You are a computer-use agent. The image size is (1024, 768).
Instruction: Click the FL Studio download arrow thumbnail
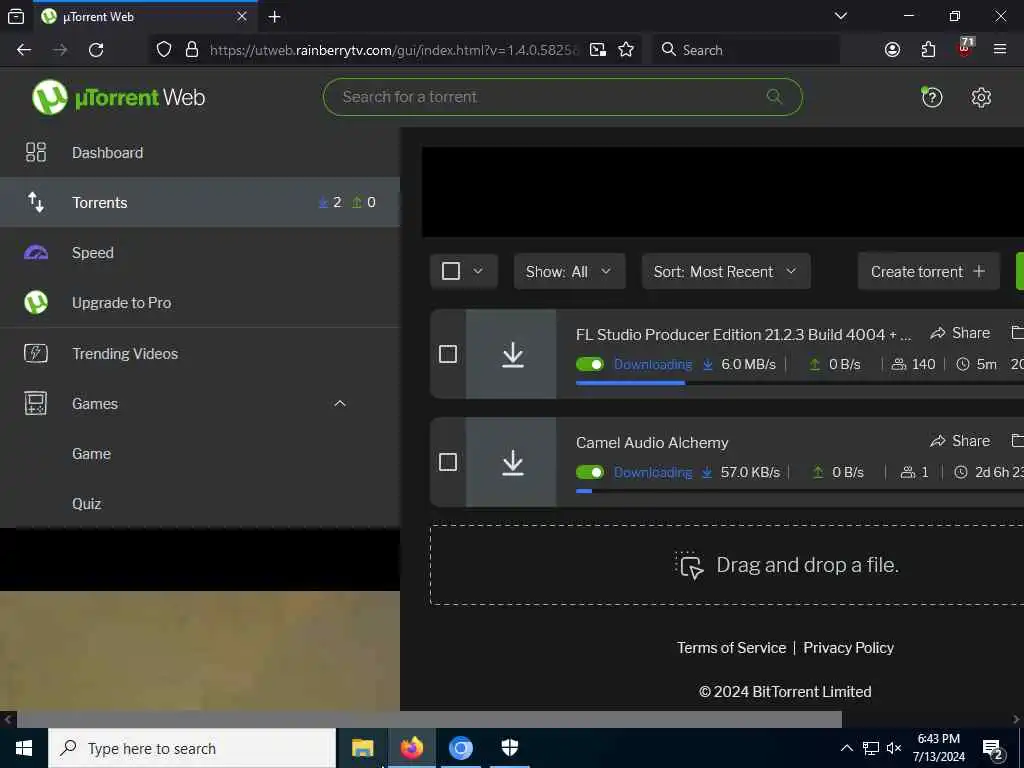(x=513, y=355)
